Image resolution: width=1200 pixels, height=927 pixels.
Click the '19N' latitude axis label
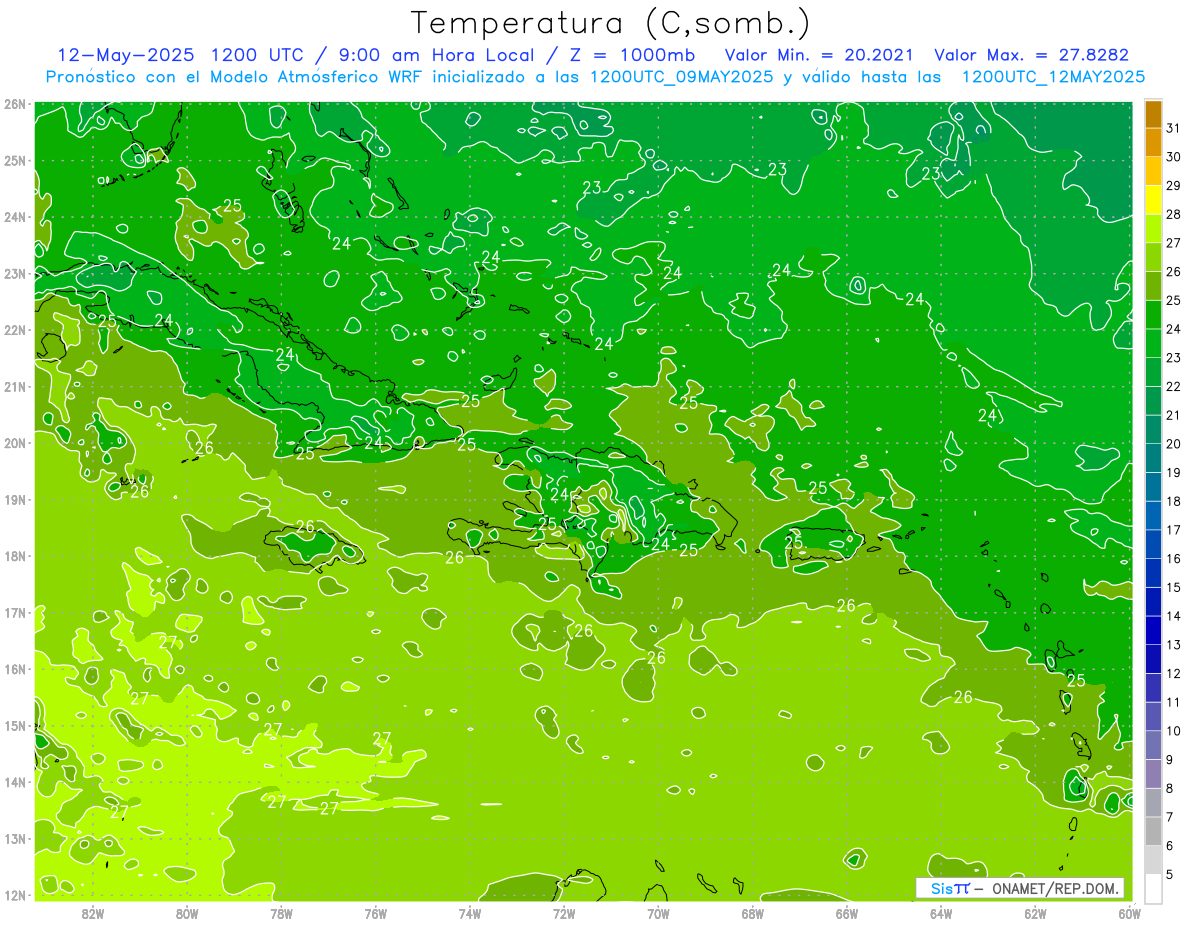pos(15,500)
